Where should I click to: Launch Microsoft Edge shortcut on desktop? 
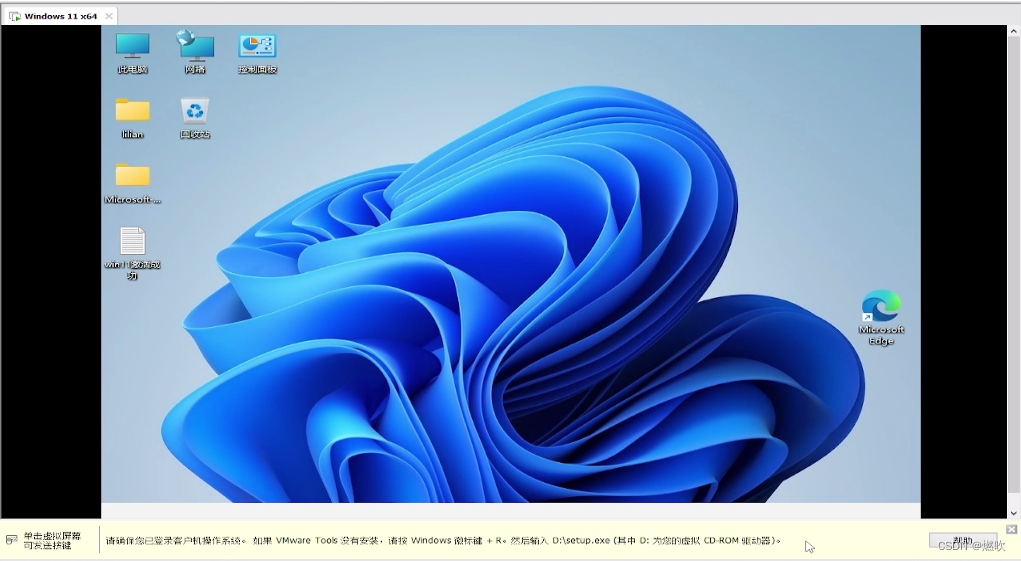coord(881,318)
